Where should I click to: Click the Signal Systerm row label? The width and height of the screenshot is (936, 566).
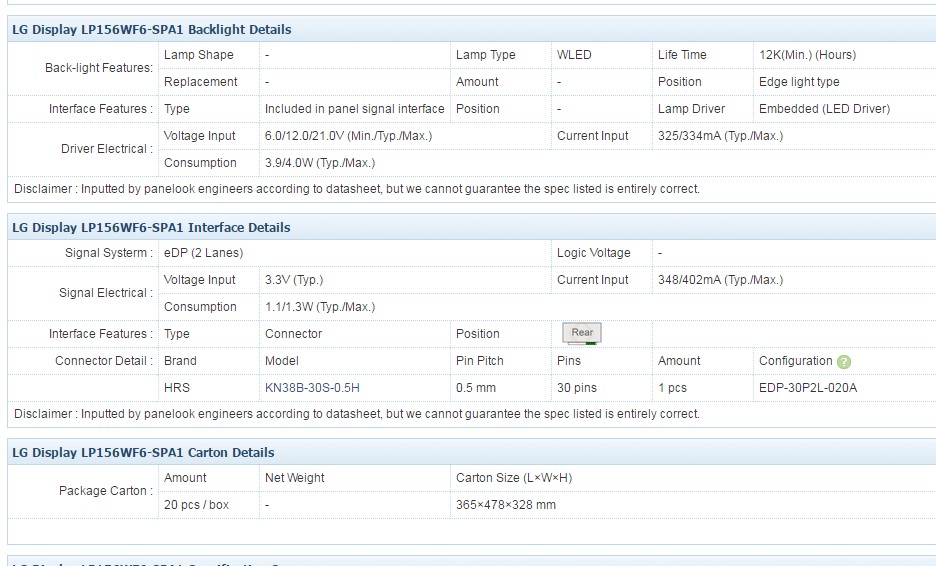click(x=109, y=253)
